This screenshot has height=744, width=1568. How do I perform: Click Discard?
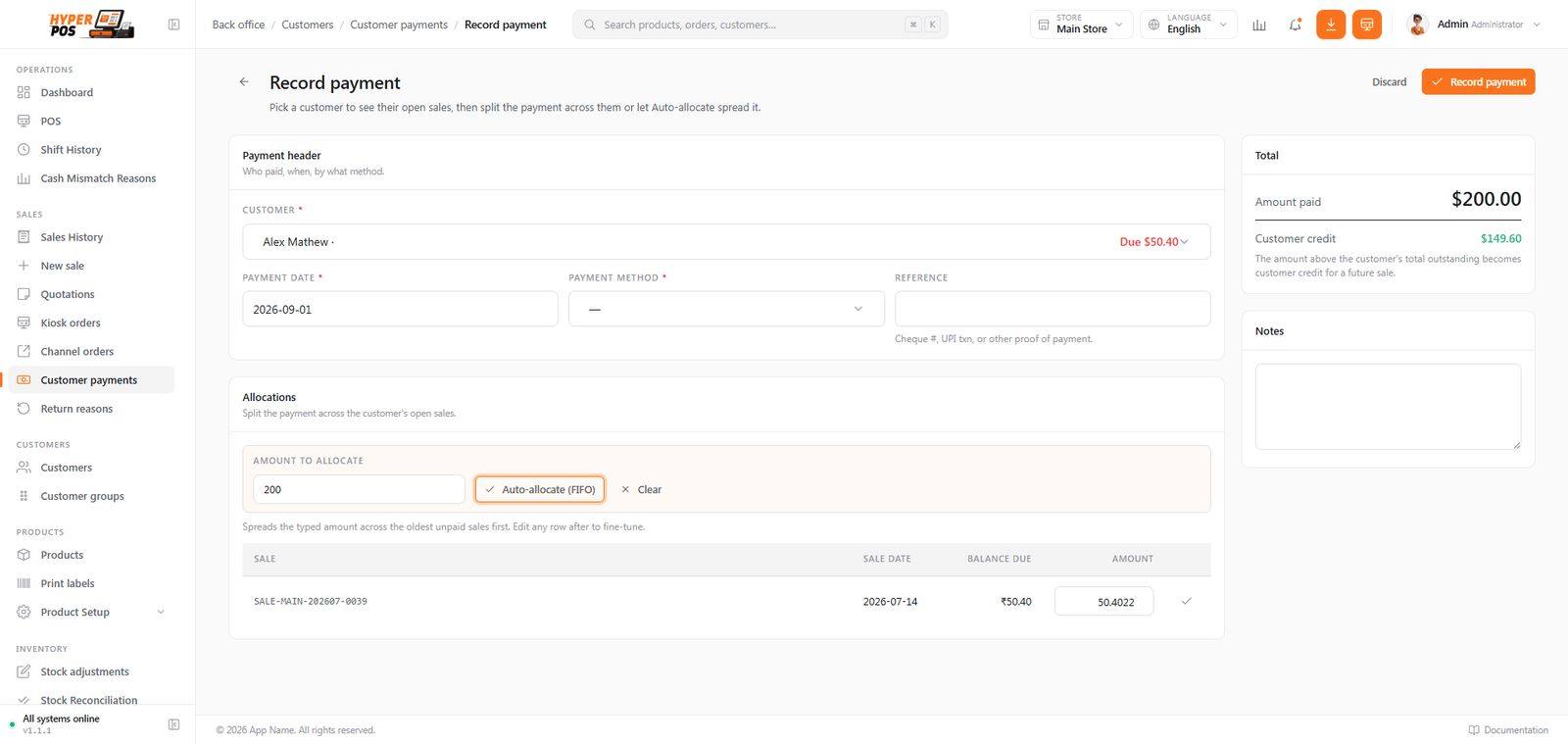point(1389,82)
